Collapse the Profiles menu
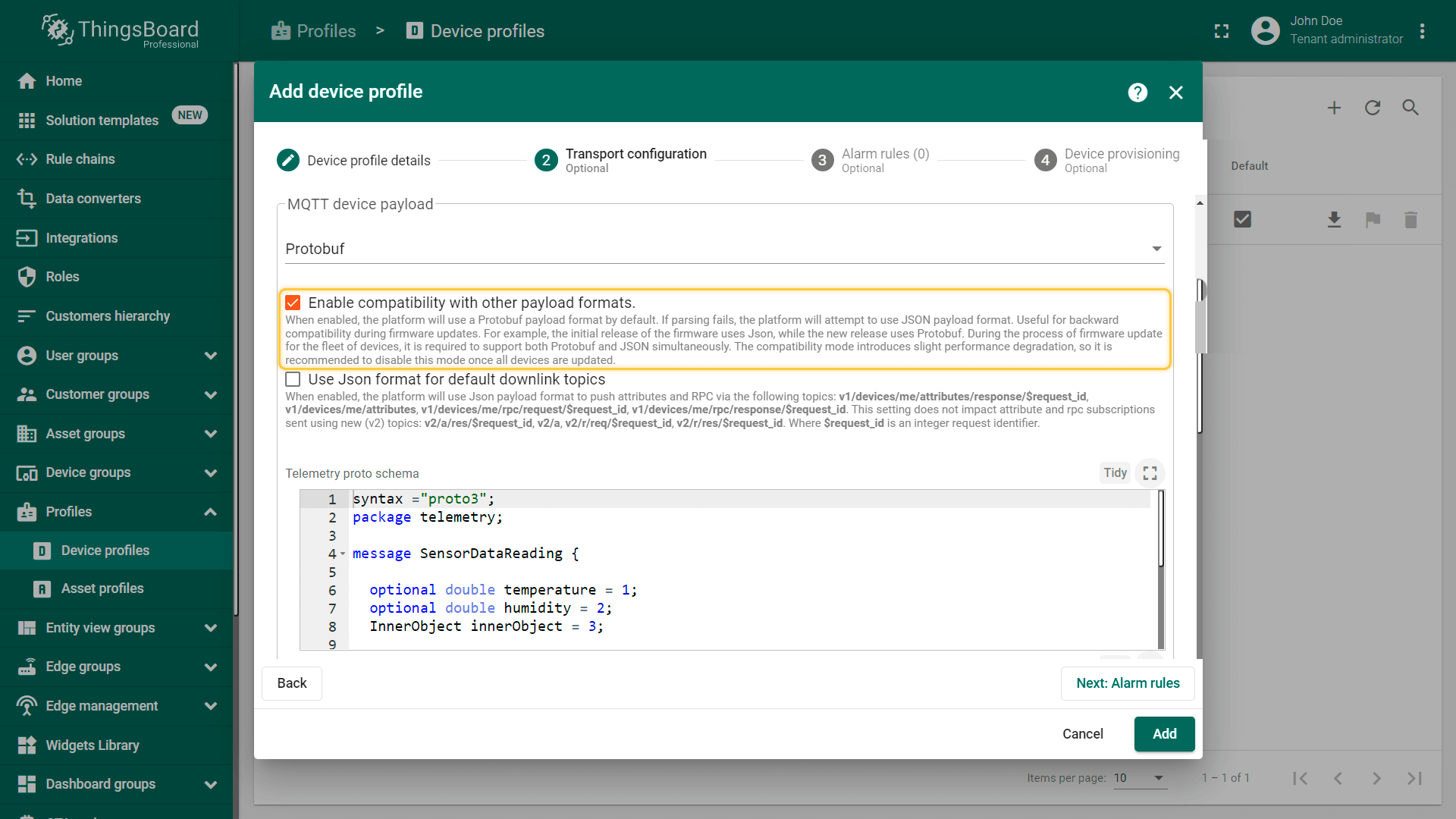 (x=211, y=512)
